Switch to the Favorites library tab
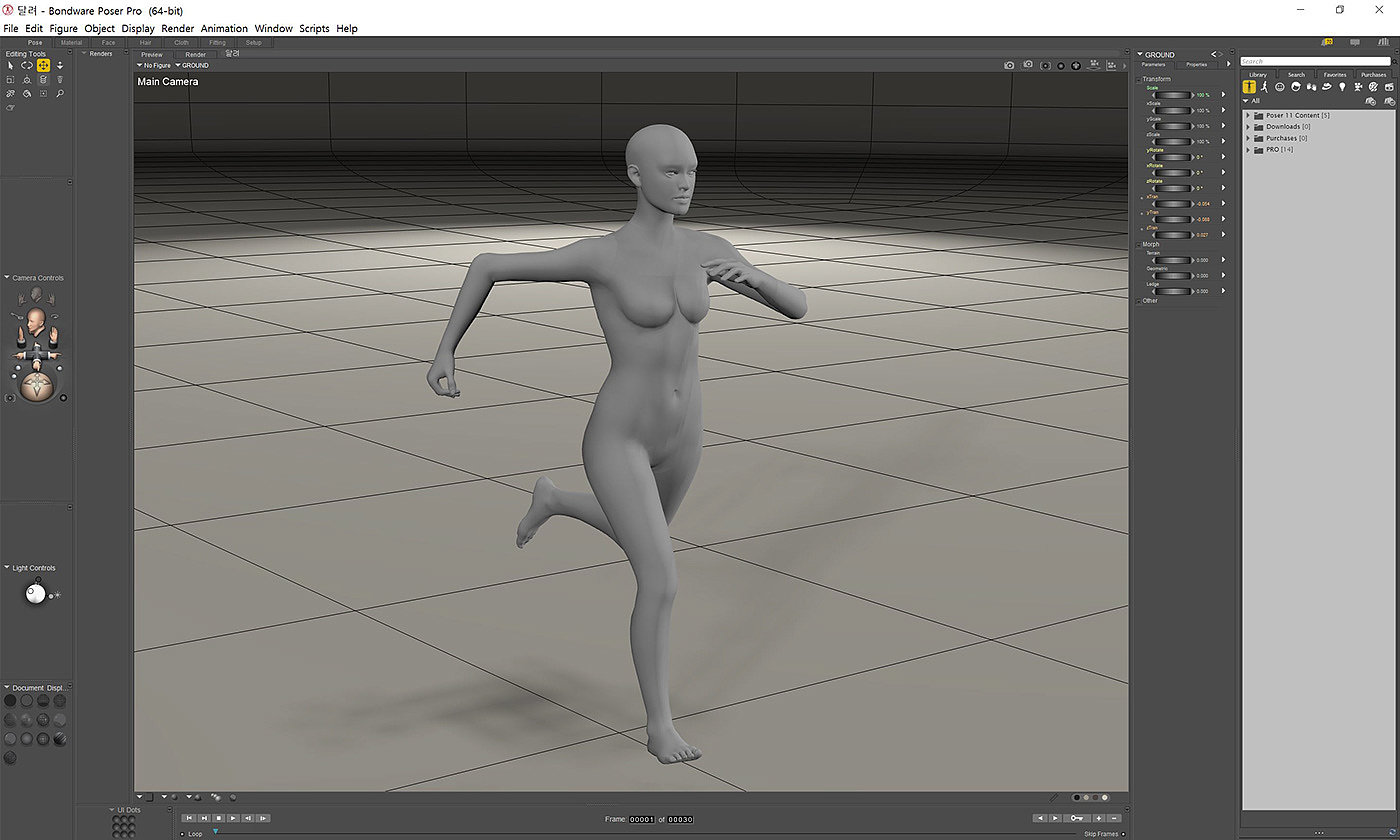Screen dimensions: 1400x840 tap(1334, 74)
